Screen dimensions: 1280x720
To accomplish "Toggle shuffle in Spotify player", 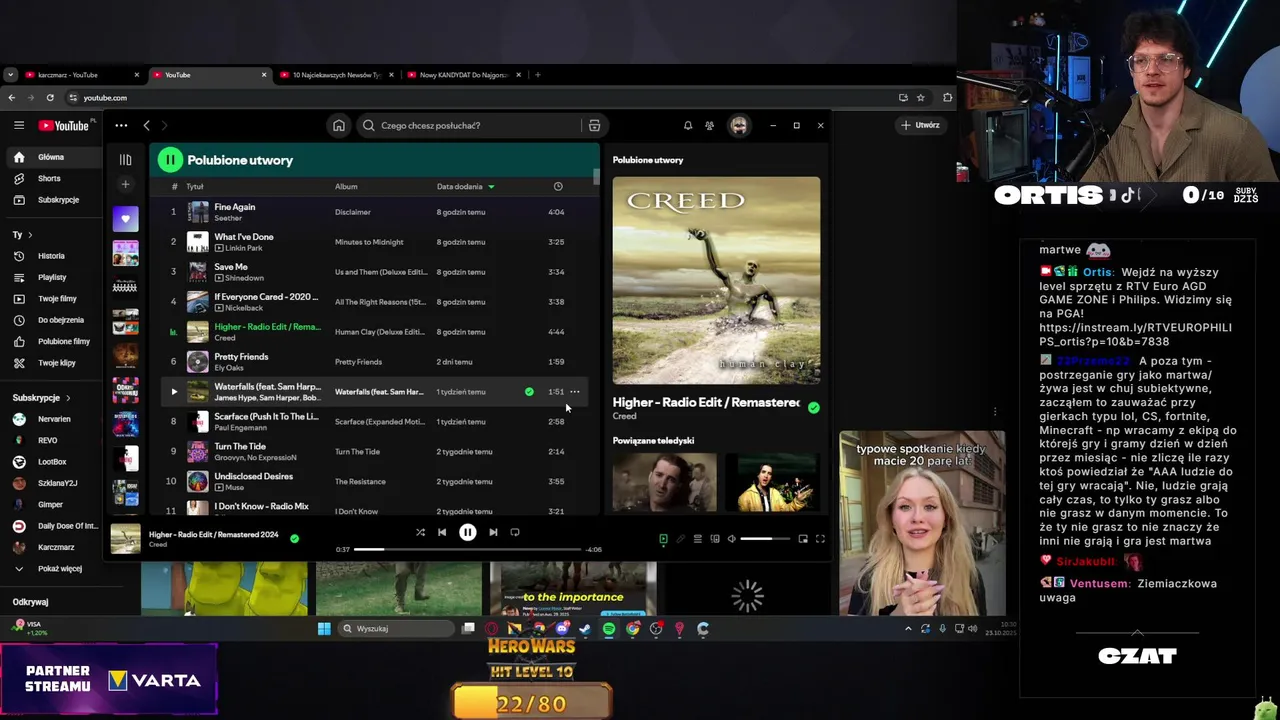I will (x=420, y=532).
